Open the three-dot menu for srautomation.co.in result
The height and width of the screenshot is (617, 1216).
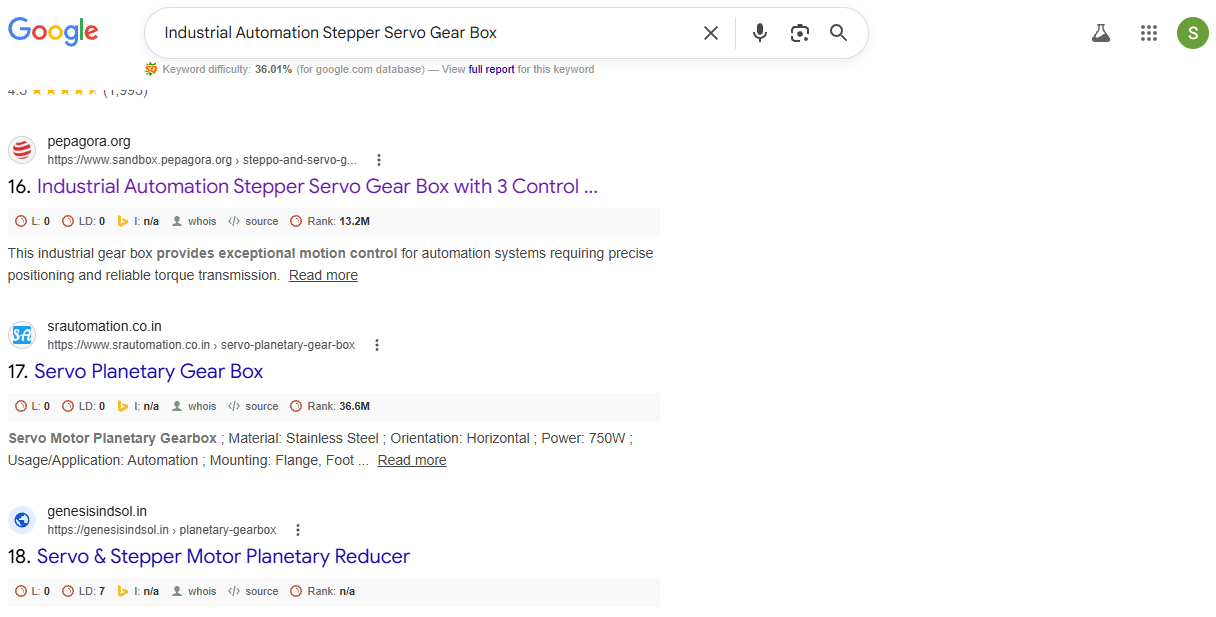click(377, 345)
